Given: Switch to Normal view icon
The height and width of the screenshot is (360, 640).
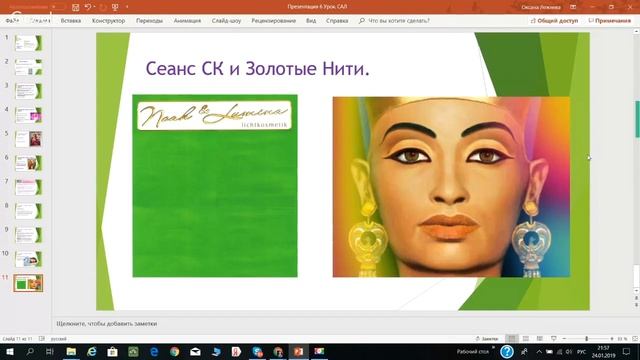Looking at the screenshot, I should click(511, 339).
